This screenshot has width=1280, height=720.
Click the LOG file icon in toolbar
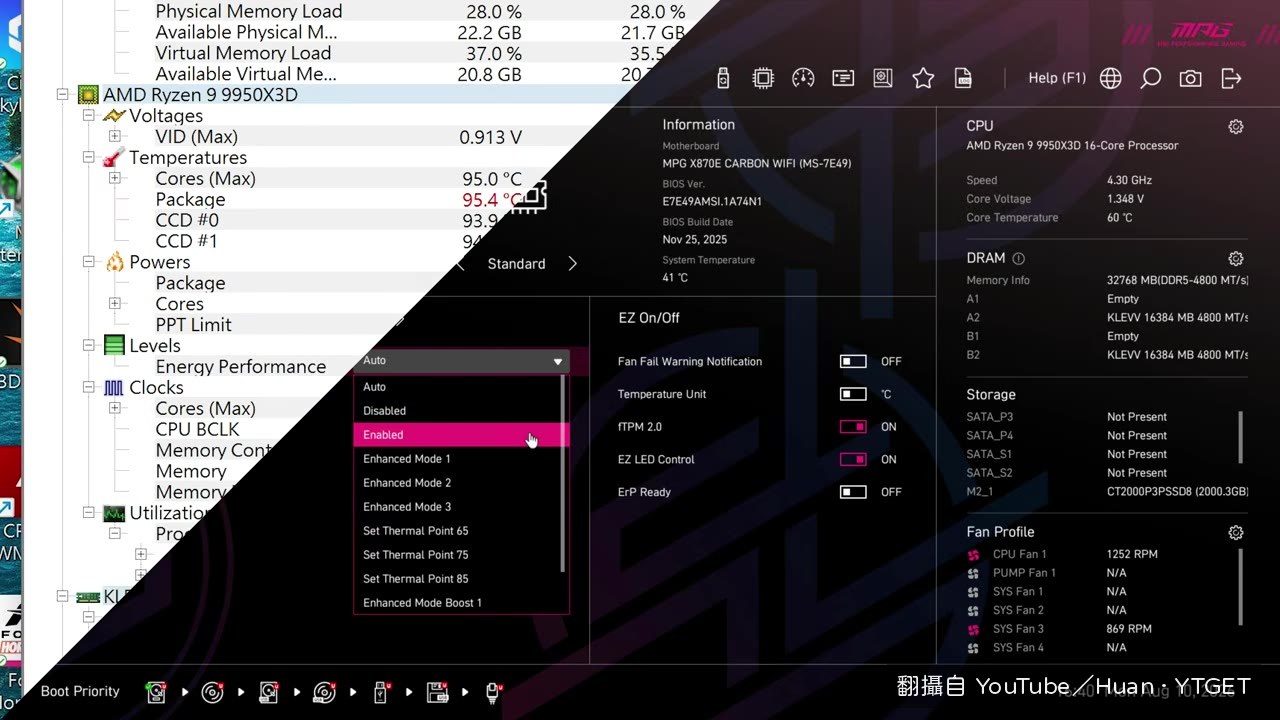pos(963,78)
